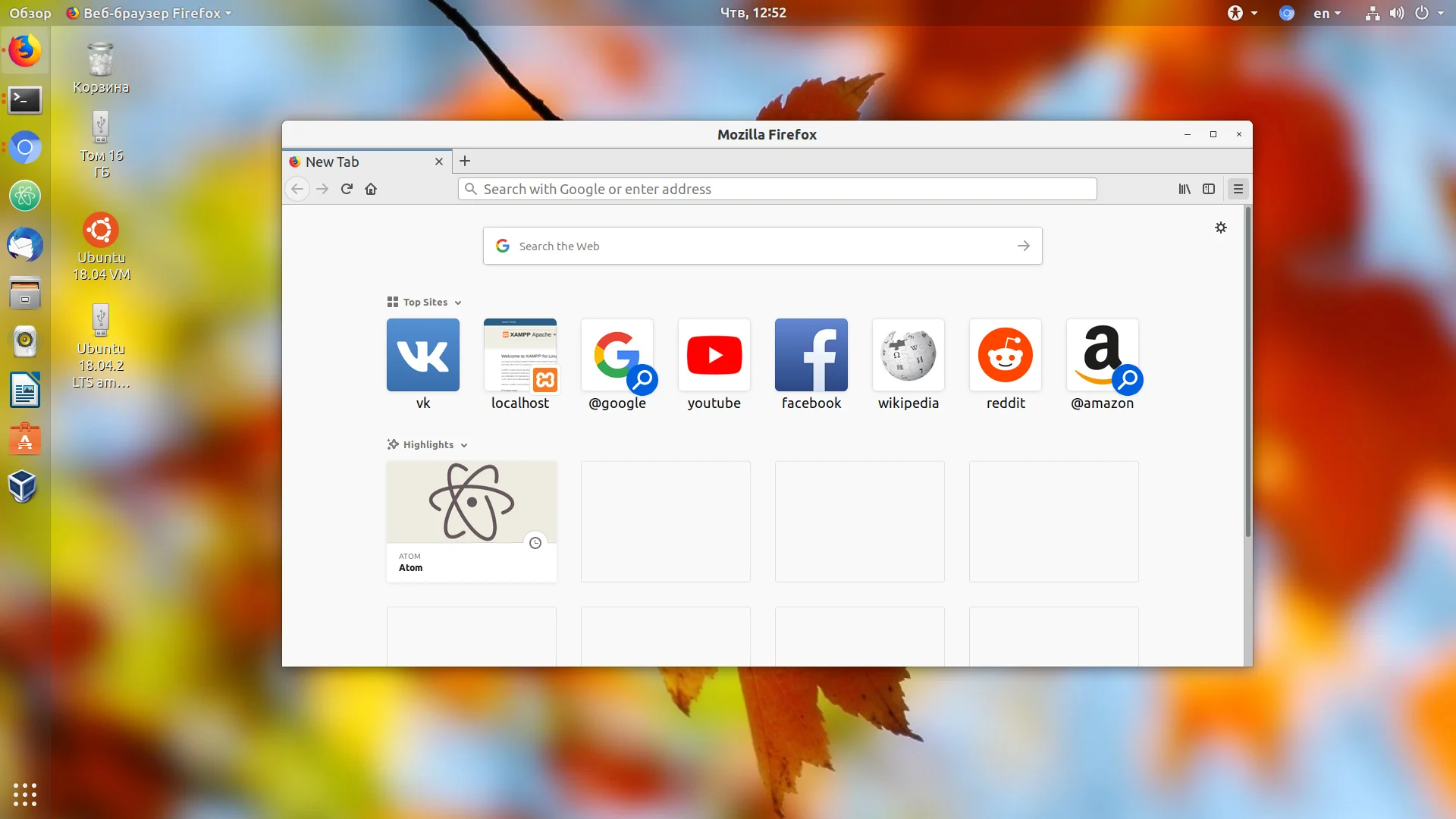Viewport: 1456px width, 819px height.
Task: Open the wikipedia top site tile
Action: (908, 355)
